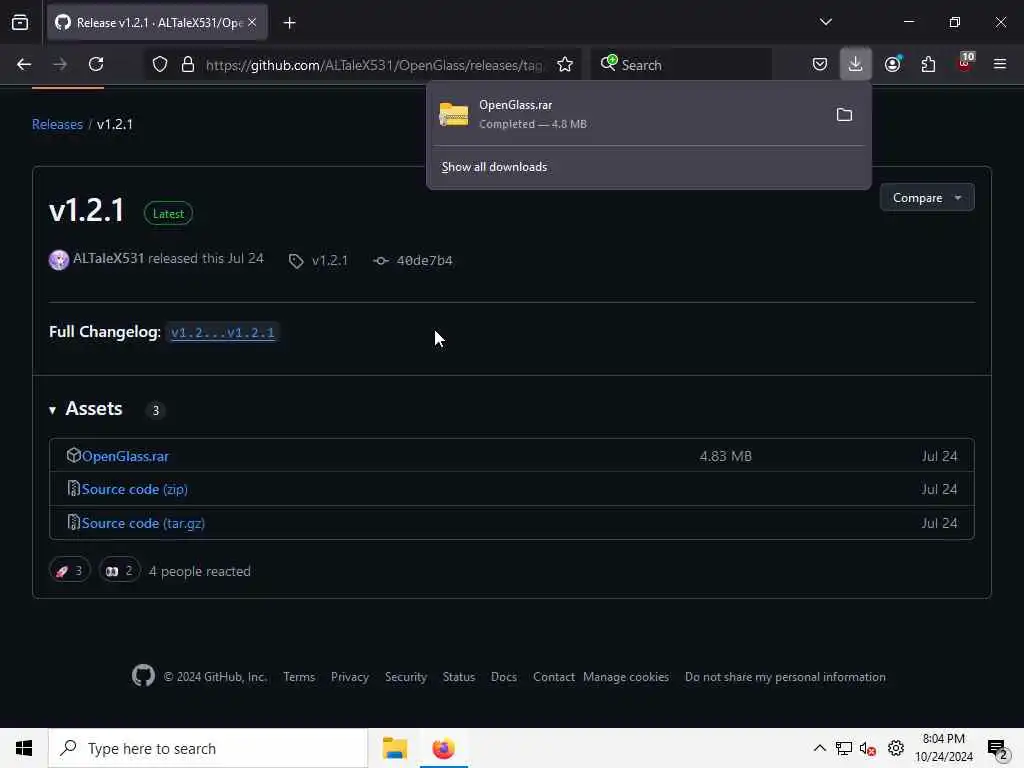Show OpenGlass.rar in containing folder
The height and width of the screenshot is (768, 1024).
tap(844, 114)
